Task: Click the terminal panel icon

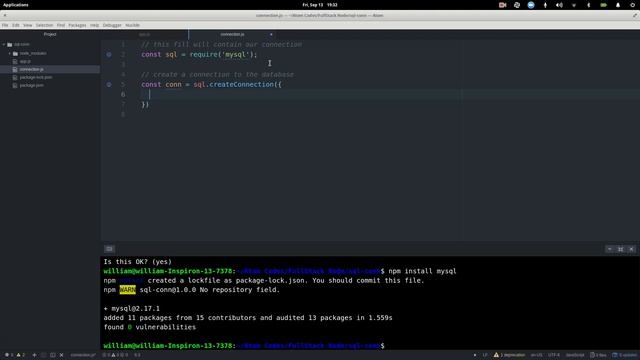Action: click(109, 249)
